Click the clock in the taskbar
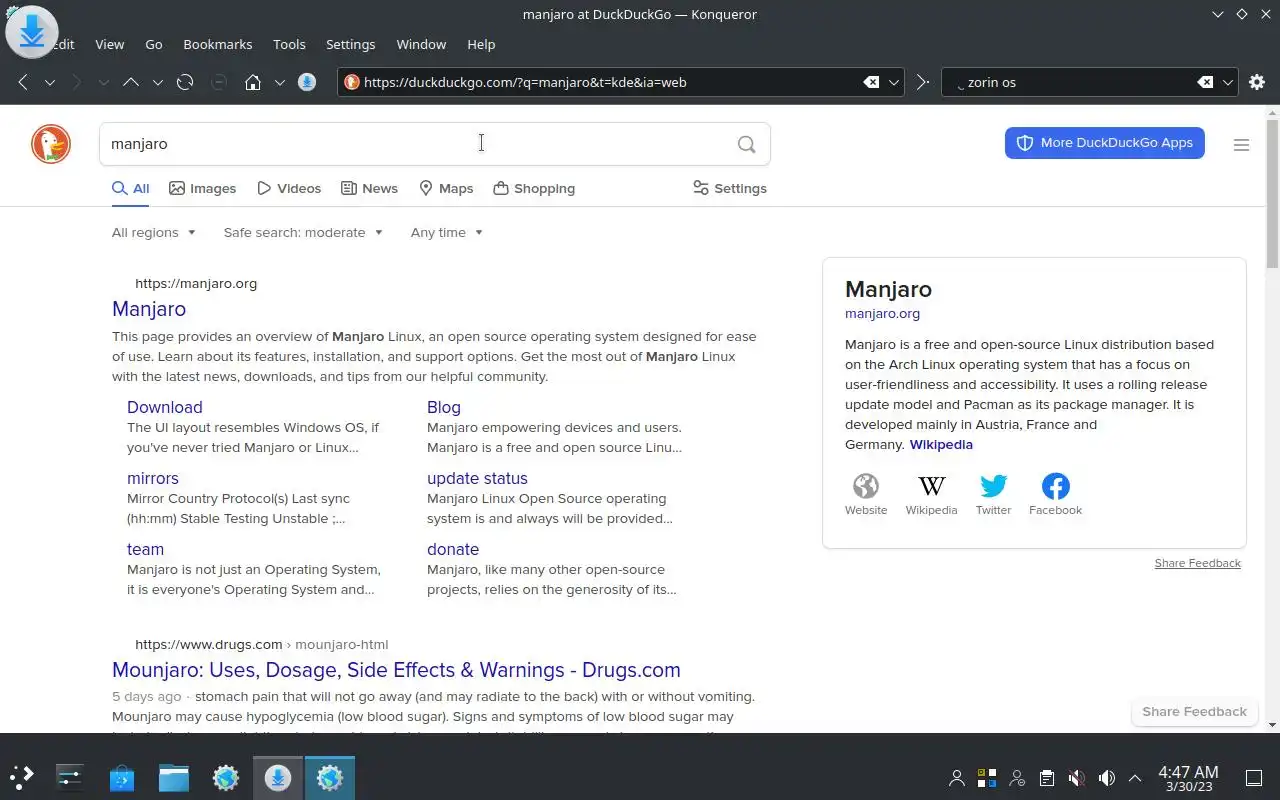 1188,778
